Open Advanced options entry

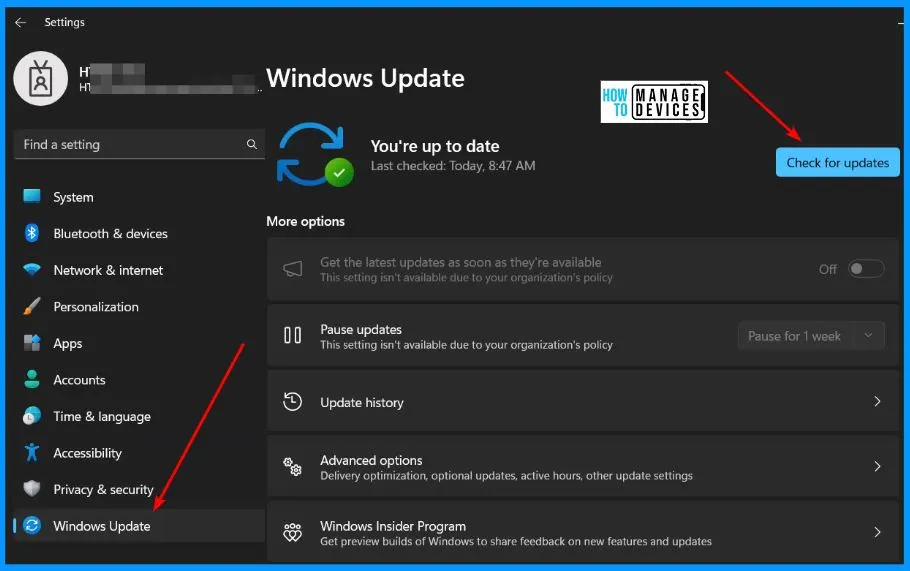[583, 467]
